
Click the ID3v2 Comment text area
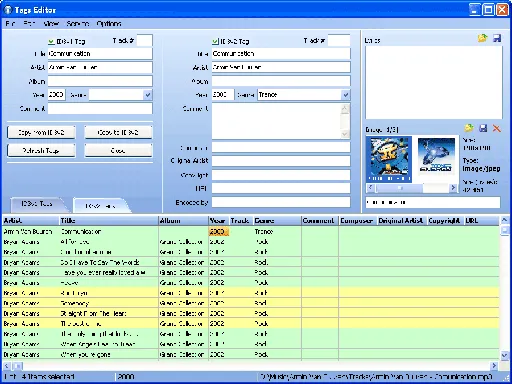click(x=276, y=121)
